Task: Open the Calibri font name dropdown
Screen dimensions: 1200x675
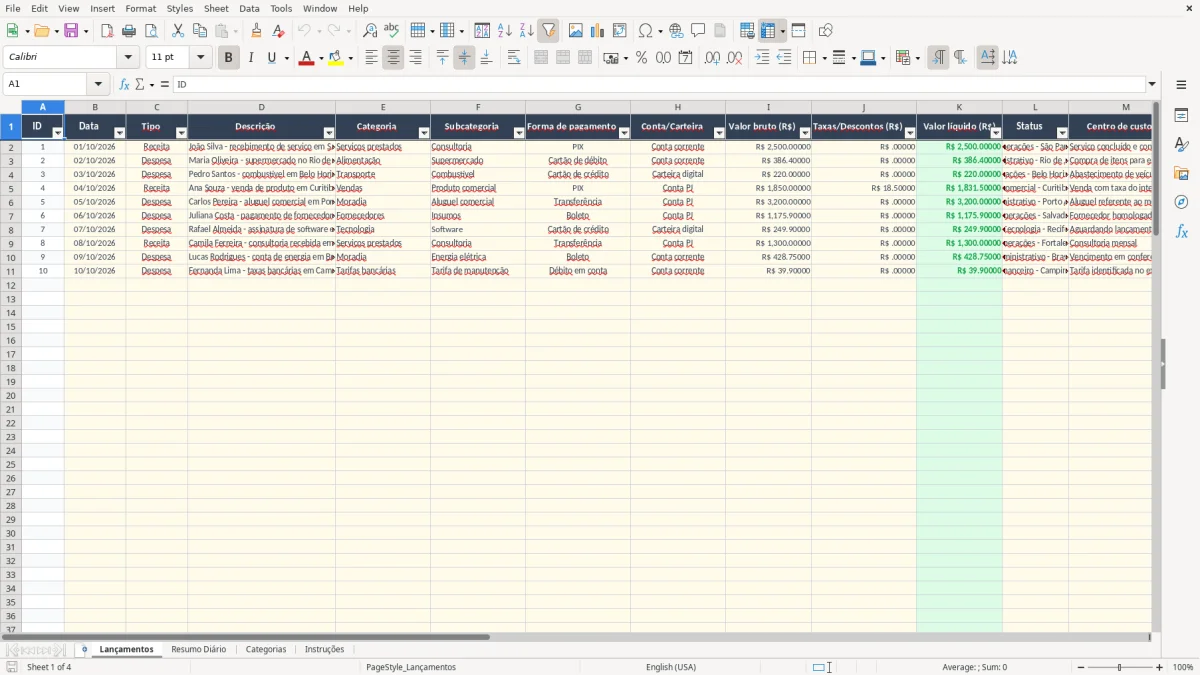Action: pyautogui.click(x=128, y=58)
